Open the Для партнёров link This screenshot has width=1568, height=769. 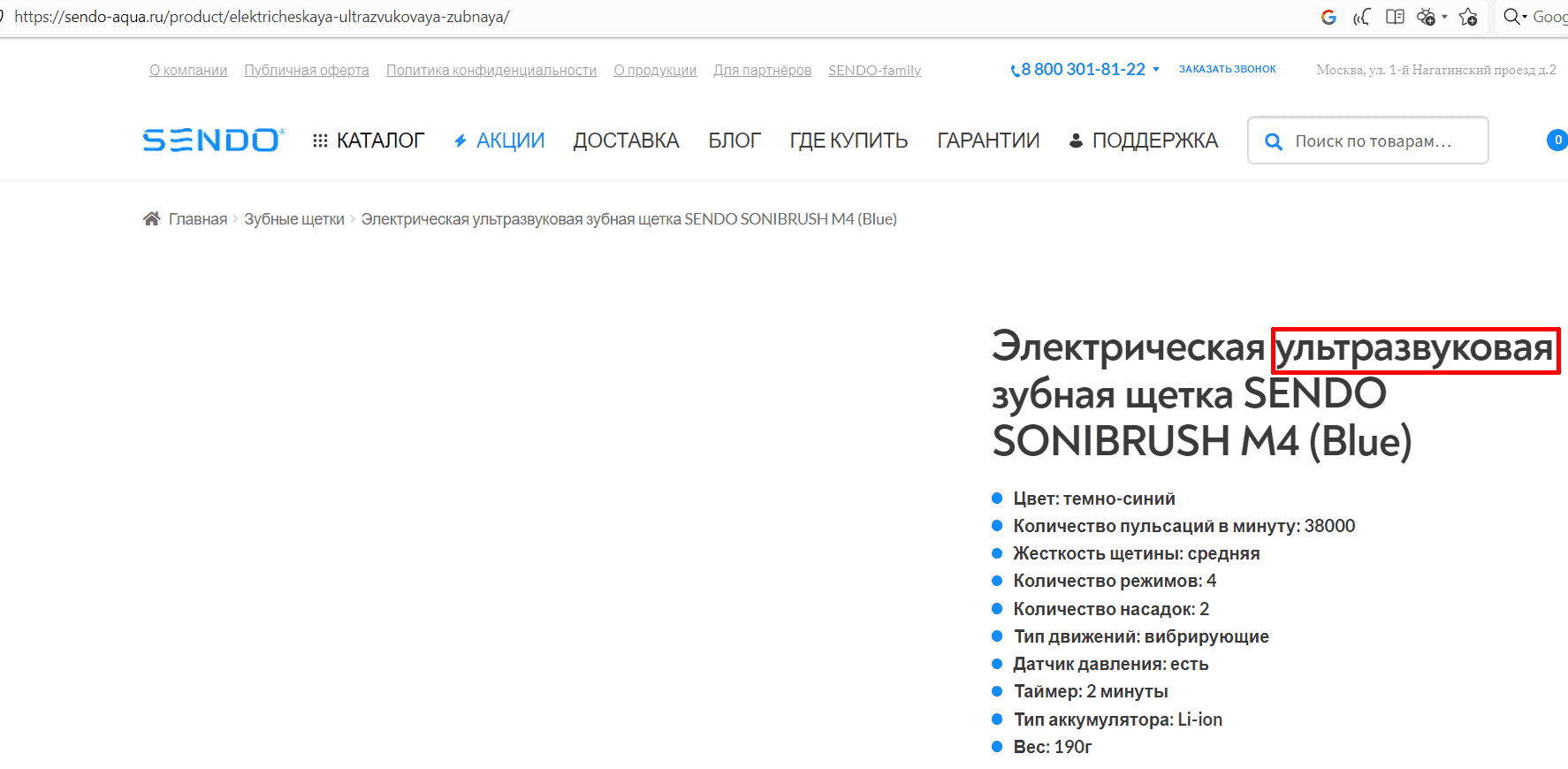pyautogui.click(x=763, y=70)
